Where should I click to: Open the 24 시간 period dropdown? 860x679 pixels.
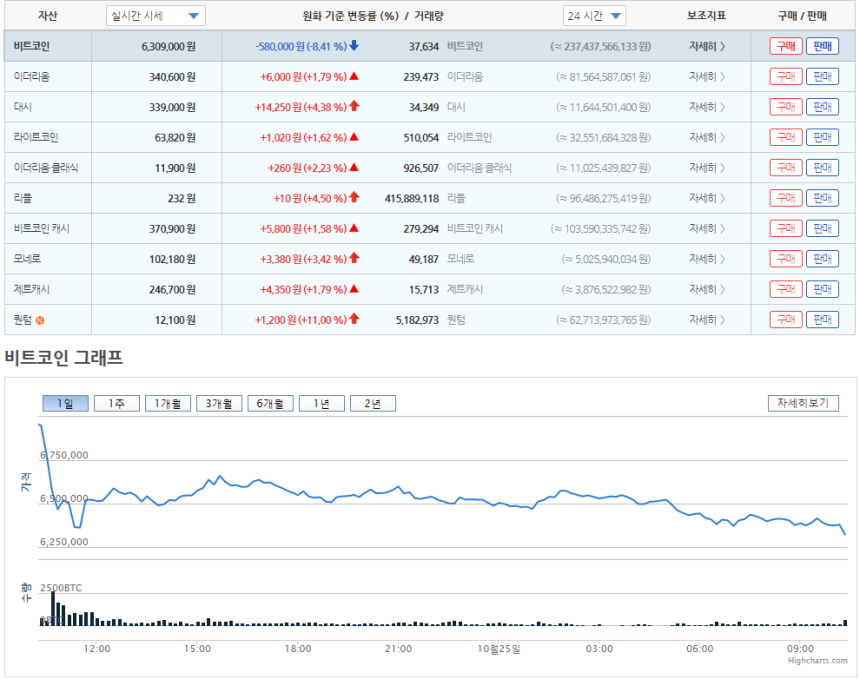coord(594,16)
